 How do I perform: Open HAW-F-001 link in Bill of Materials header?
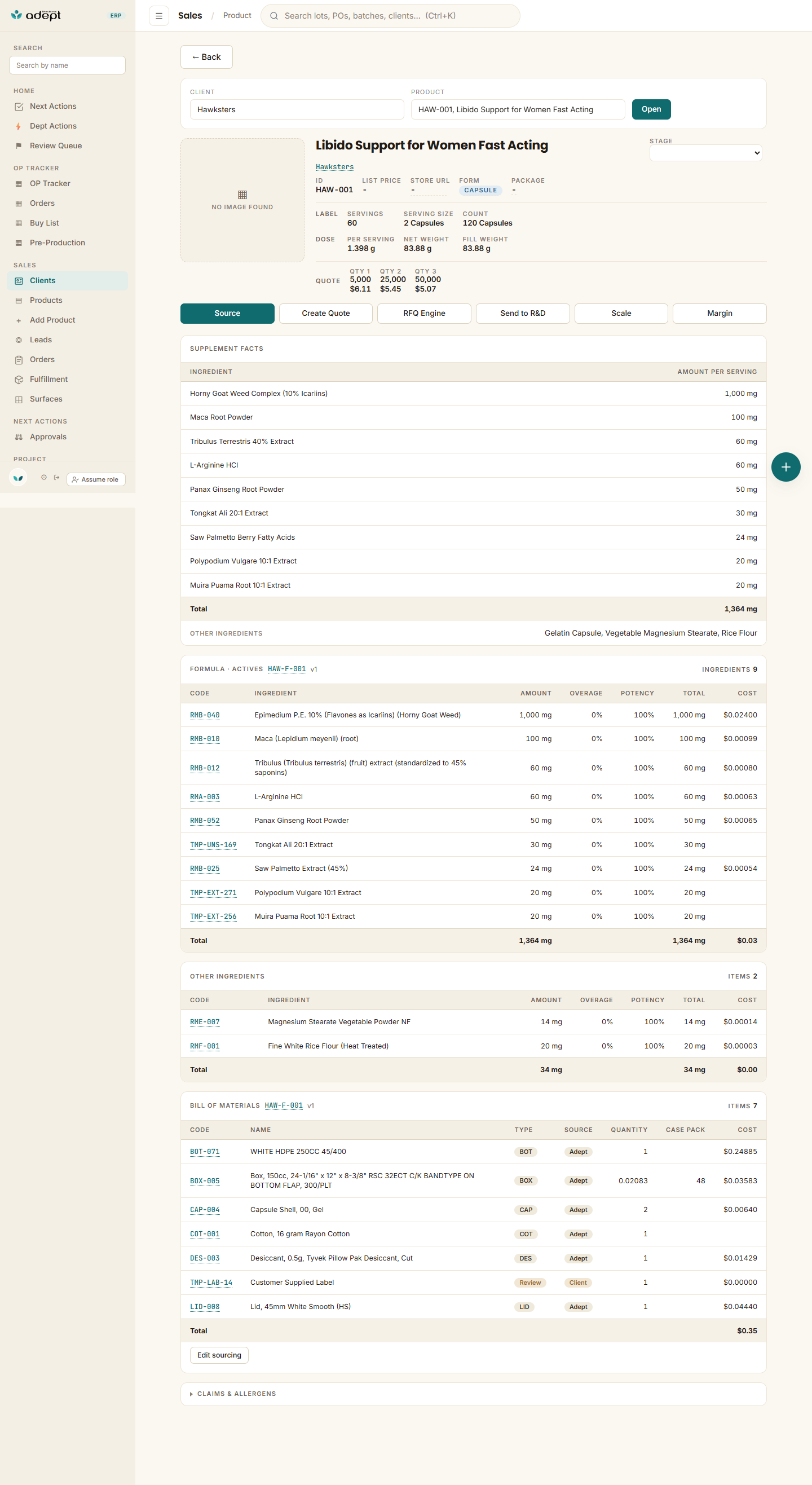tap(284, 1105)
